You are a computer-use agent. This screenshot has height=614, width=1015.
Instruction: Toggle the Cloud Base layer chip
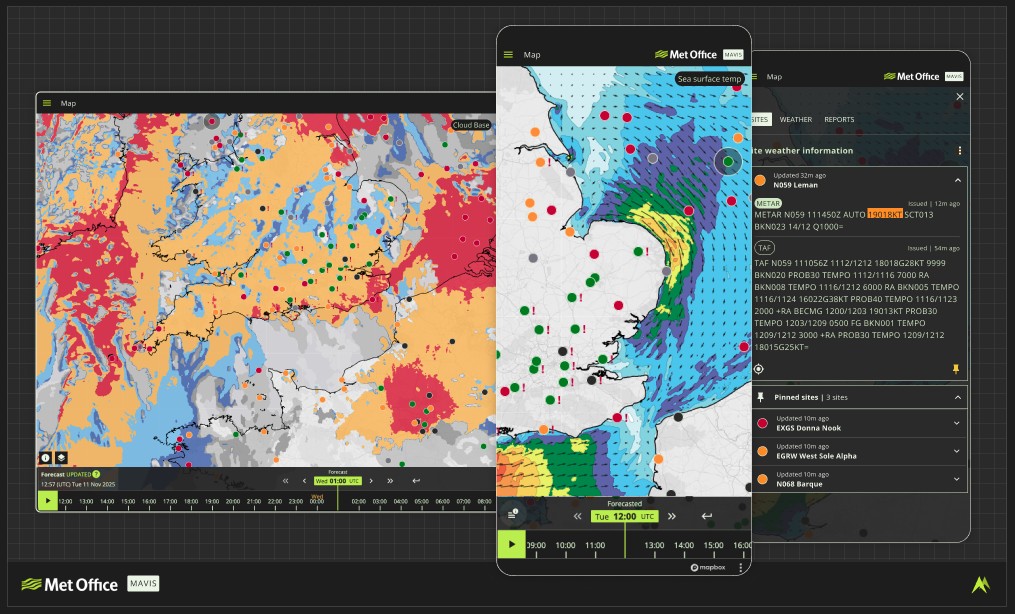click(471, 125)
